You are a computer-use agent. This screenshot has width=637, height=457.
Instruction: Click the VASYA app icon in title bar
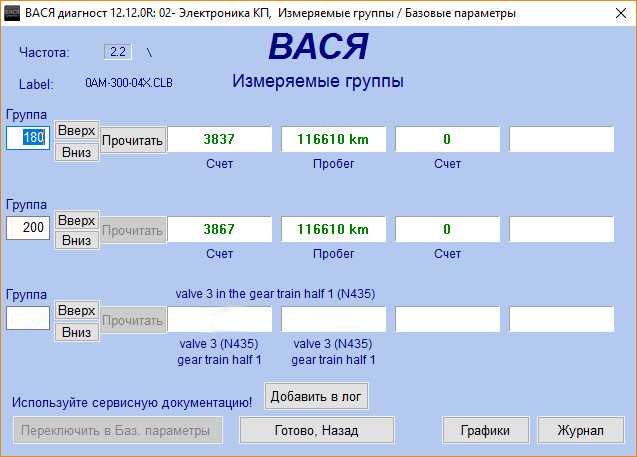(x=12, y=13)
